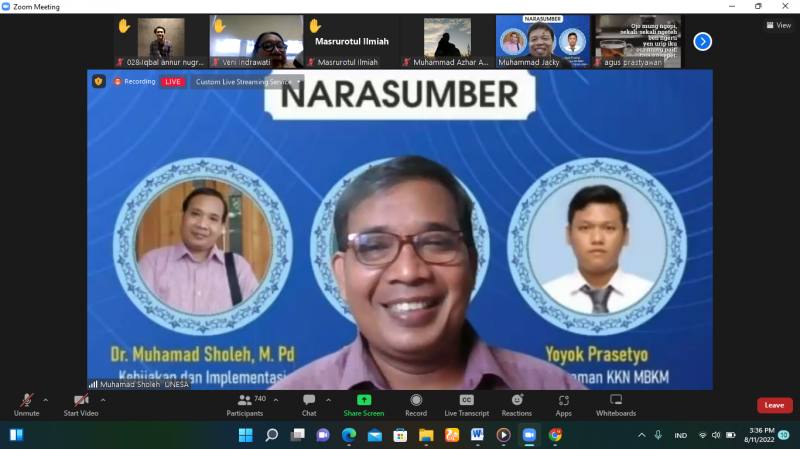This screenshot has height=449, width=800.
Task: Open the View layout menu
Action: (779, 25)
